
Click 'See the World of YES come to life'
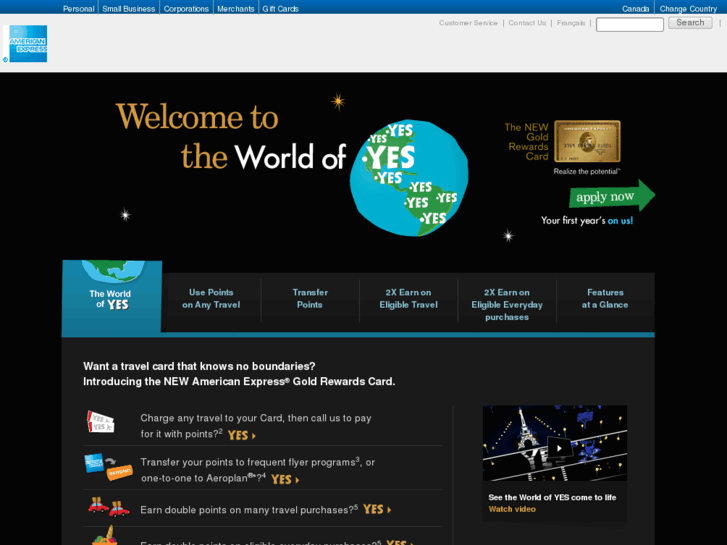click(x=552, y=497)
